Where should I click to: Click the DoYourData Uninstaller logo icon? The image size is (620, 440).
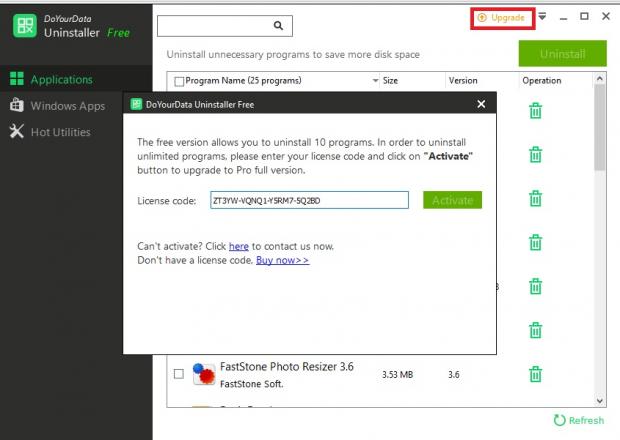[24, 26]
